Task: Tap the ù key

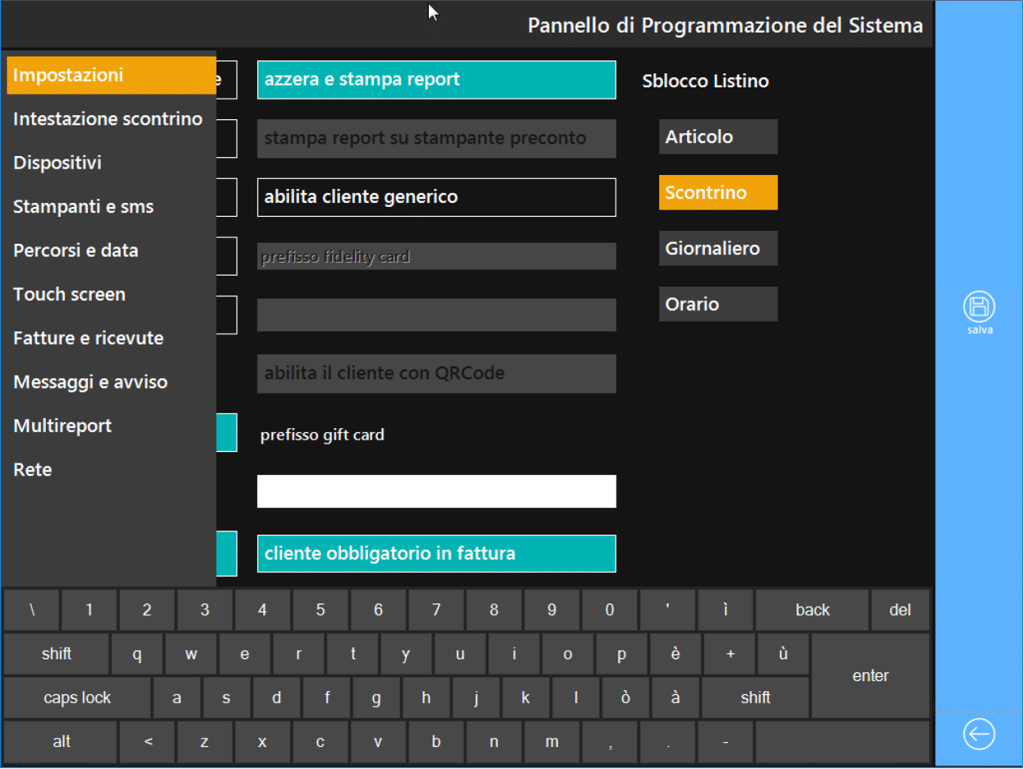Action: [783, 653]
